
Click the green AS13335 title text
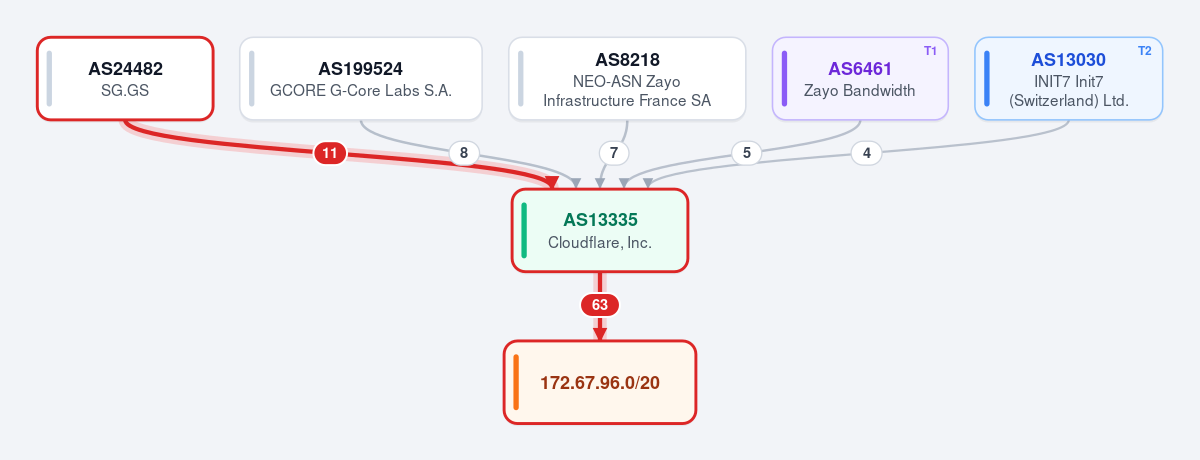click(x=600, y=220)
